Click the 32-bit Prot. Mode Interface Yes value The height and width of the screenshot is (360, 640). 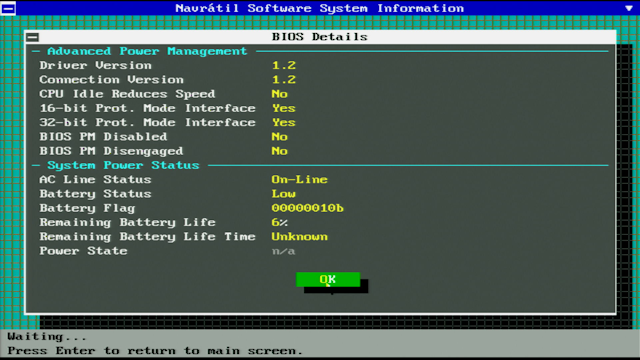point(284,123)
